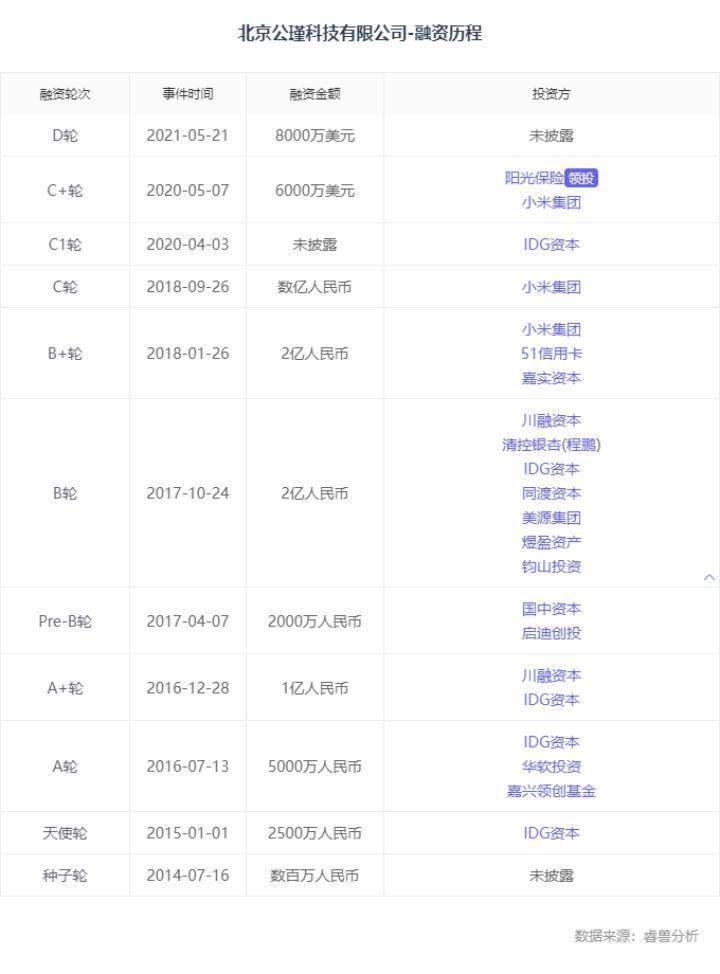Click the 融资轮次 column header
720x974 pixels.
pos(65,94)
